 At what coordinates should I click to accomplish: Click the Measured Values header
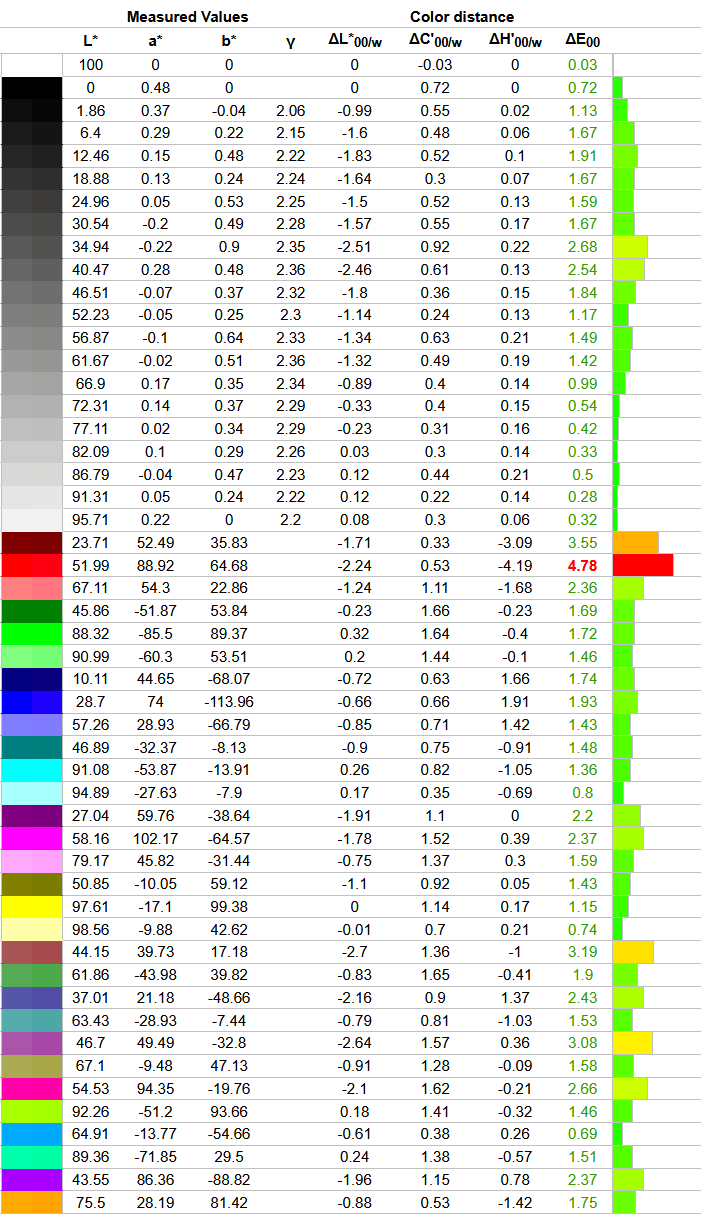point(187,17)
